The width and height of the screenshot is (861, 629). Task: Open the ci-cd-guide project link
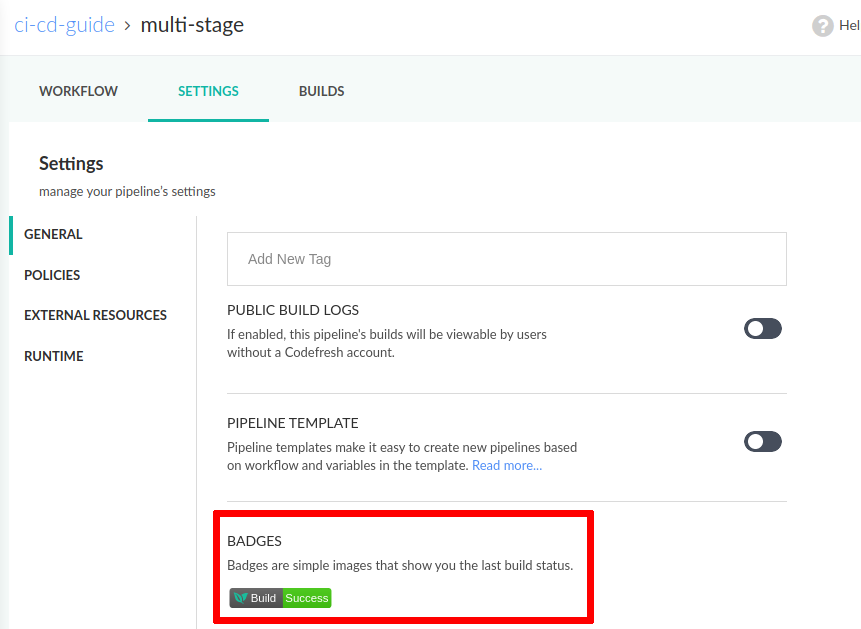click(x=64, y=25)
